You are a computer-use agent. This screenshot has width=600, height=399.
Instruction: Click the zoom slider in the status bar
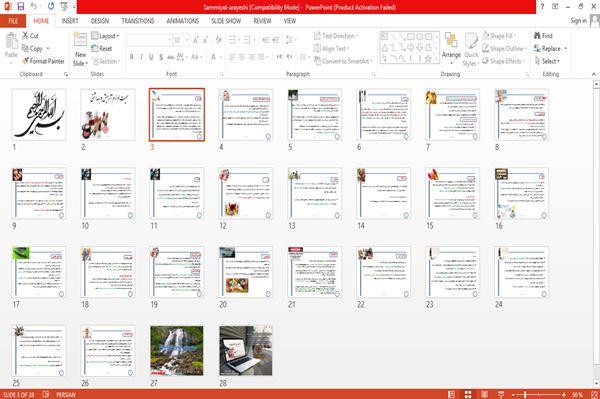pos(538,394)
